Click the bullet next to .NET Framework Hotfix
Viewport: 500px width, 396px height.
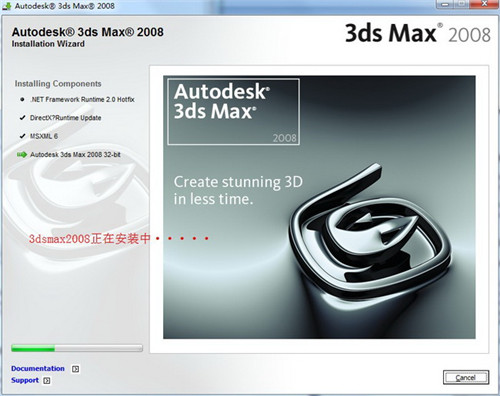coord(22,99)
